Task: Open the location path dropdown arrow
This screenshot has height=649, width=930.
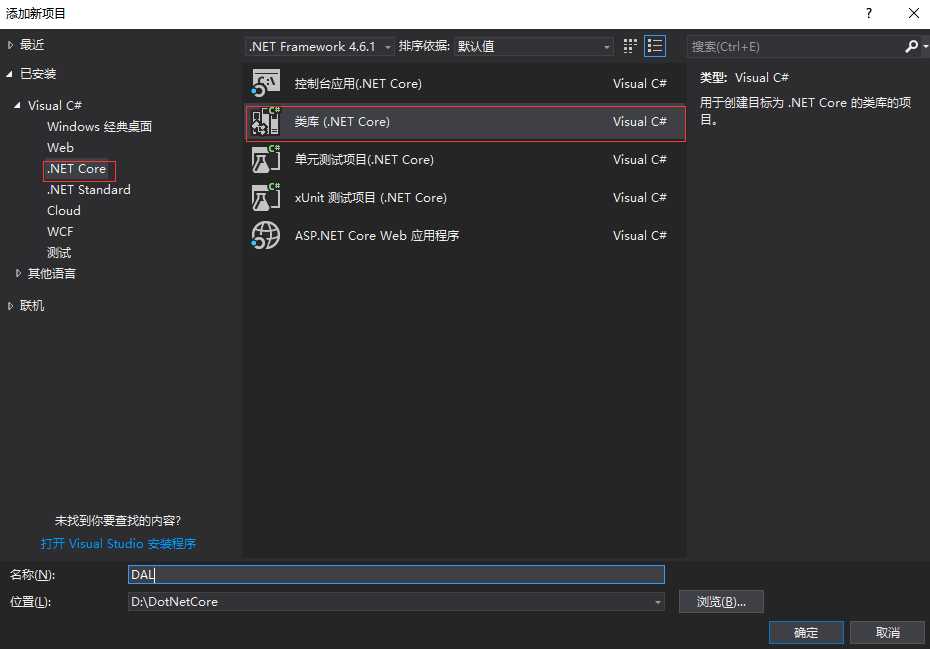Action: pyautogui.click(x=657, y=602)
